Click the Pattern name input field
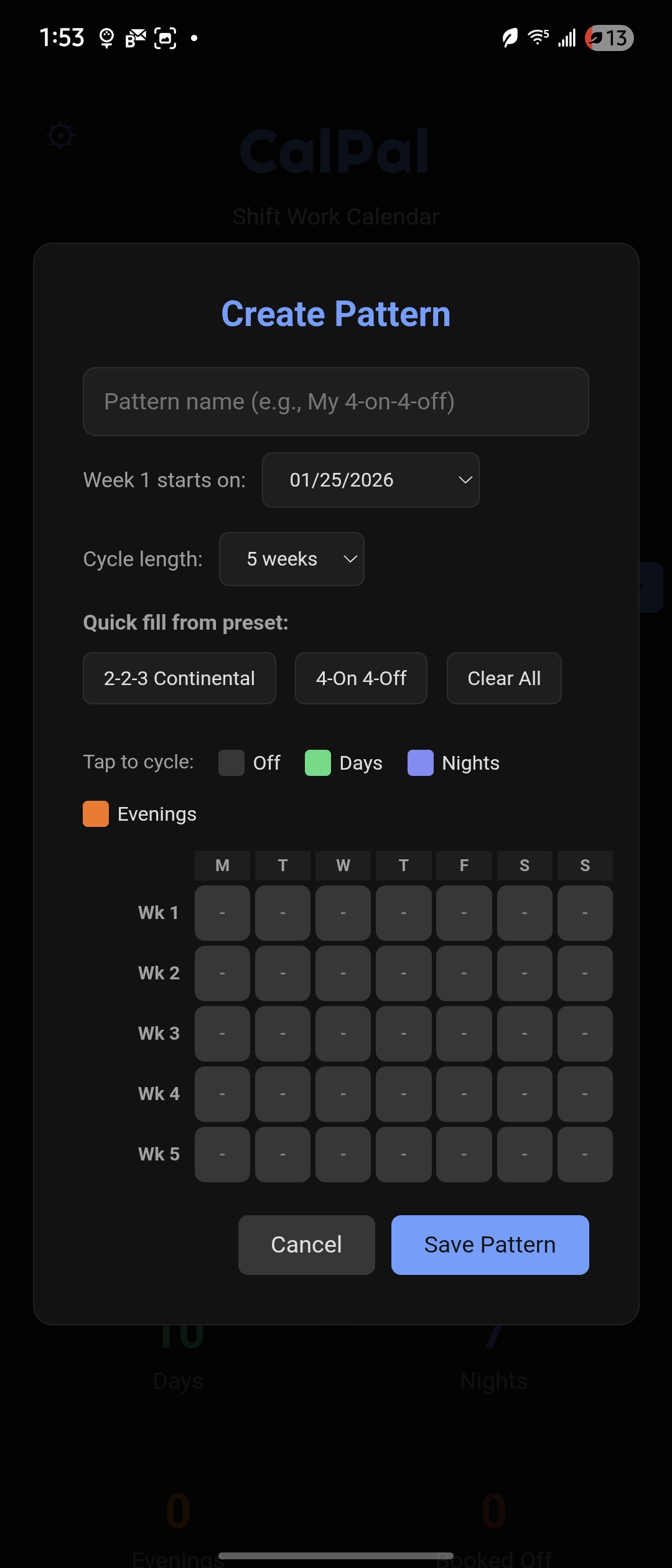Image resolution: width=672 pixels, height=1568 pixels. tap(336, 401)
